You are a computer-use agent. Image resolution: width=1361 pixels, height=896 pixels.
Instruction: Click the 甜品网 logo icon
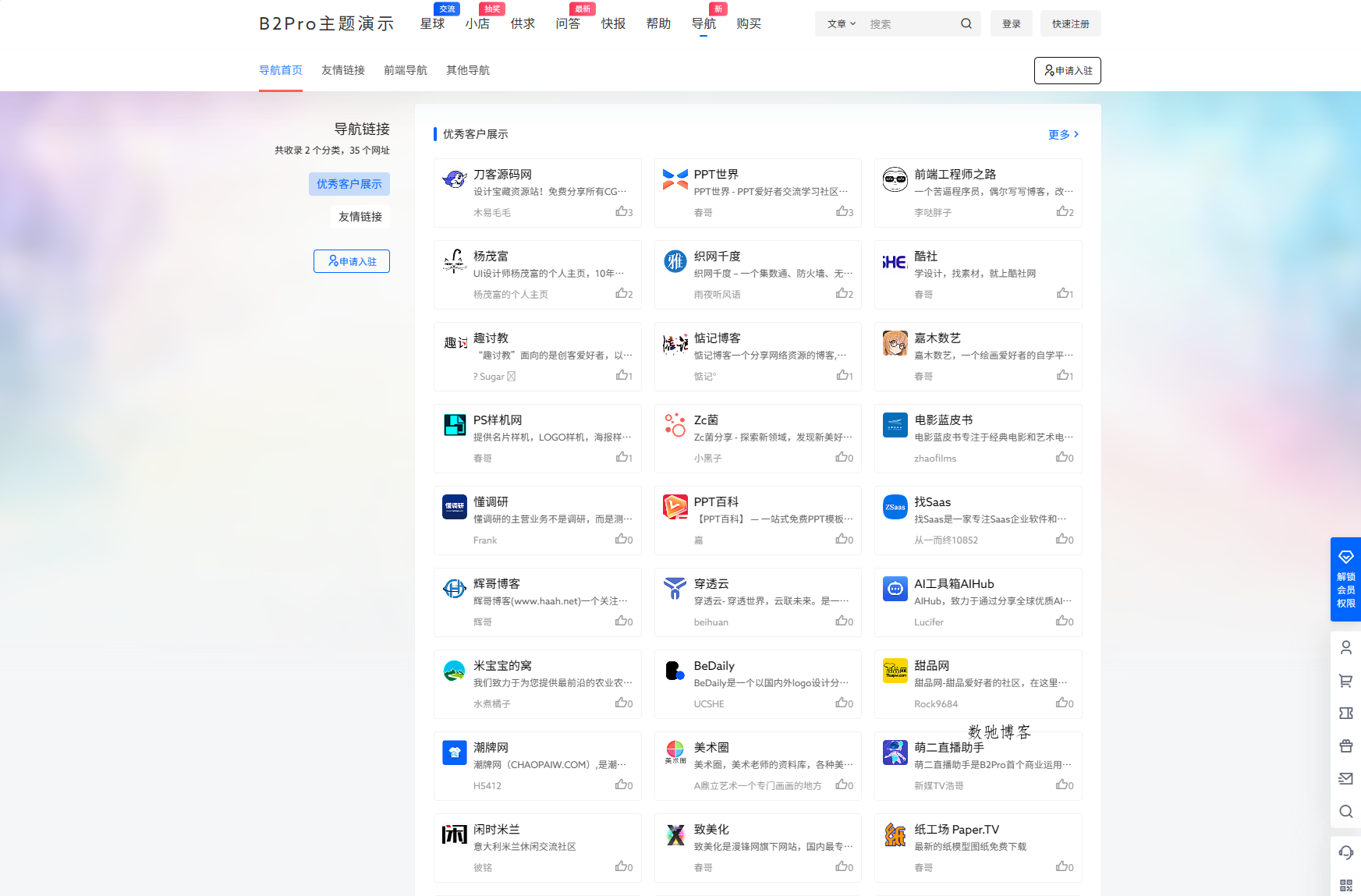point(895,671)
